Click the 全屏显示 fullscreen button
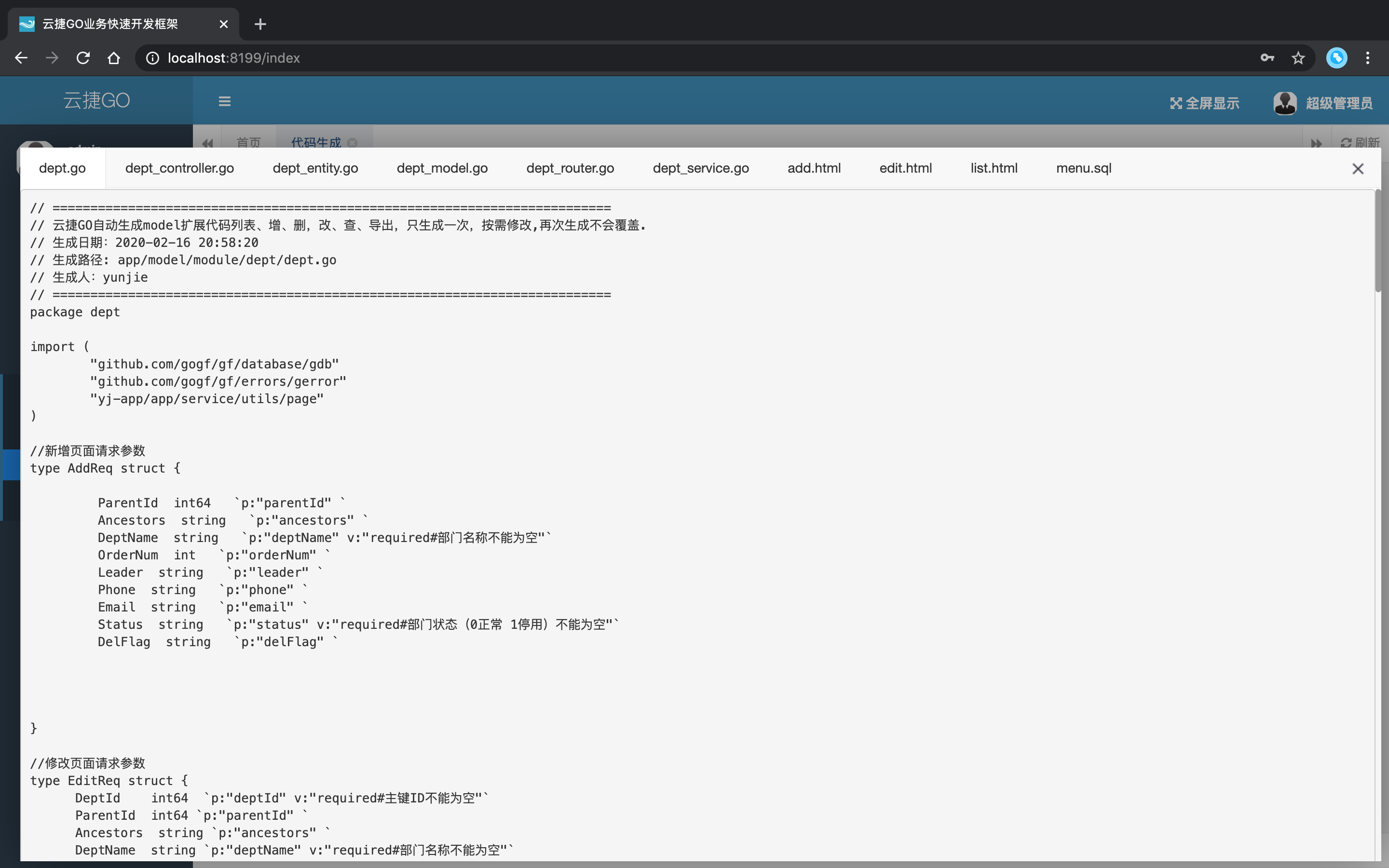1389x868 pixels. coord(1205,103)
